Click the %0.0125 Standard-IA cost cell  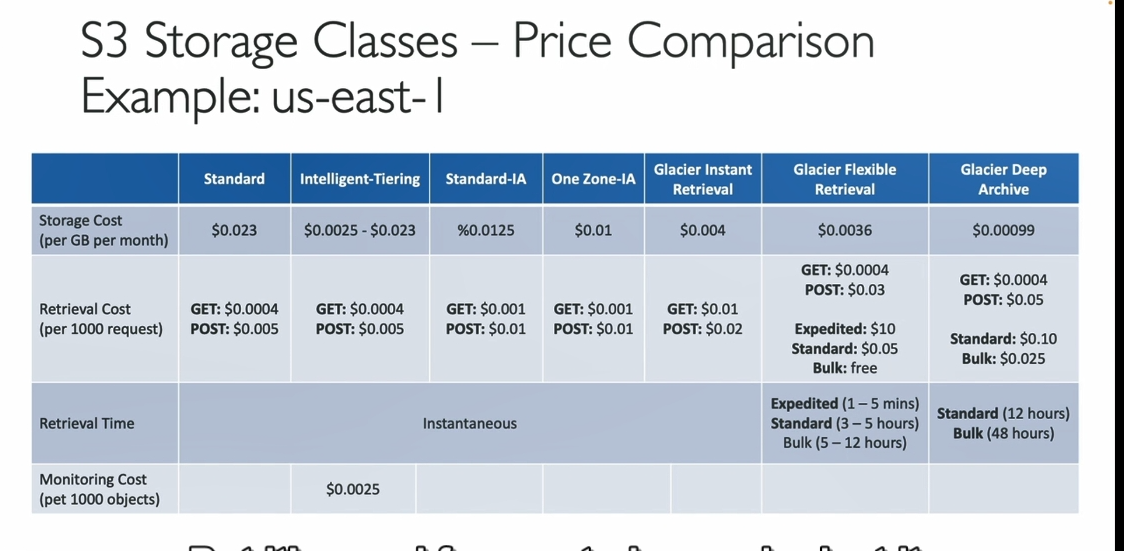[486, 230]
